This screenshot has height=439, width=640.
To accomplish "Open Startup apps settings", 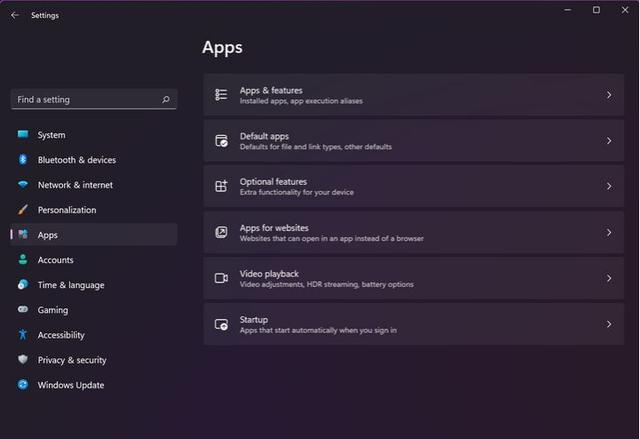I will pos(413,324).
